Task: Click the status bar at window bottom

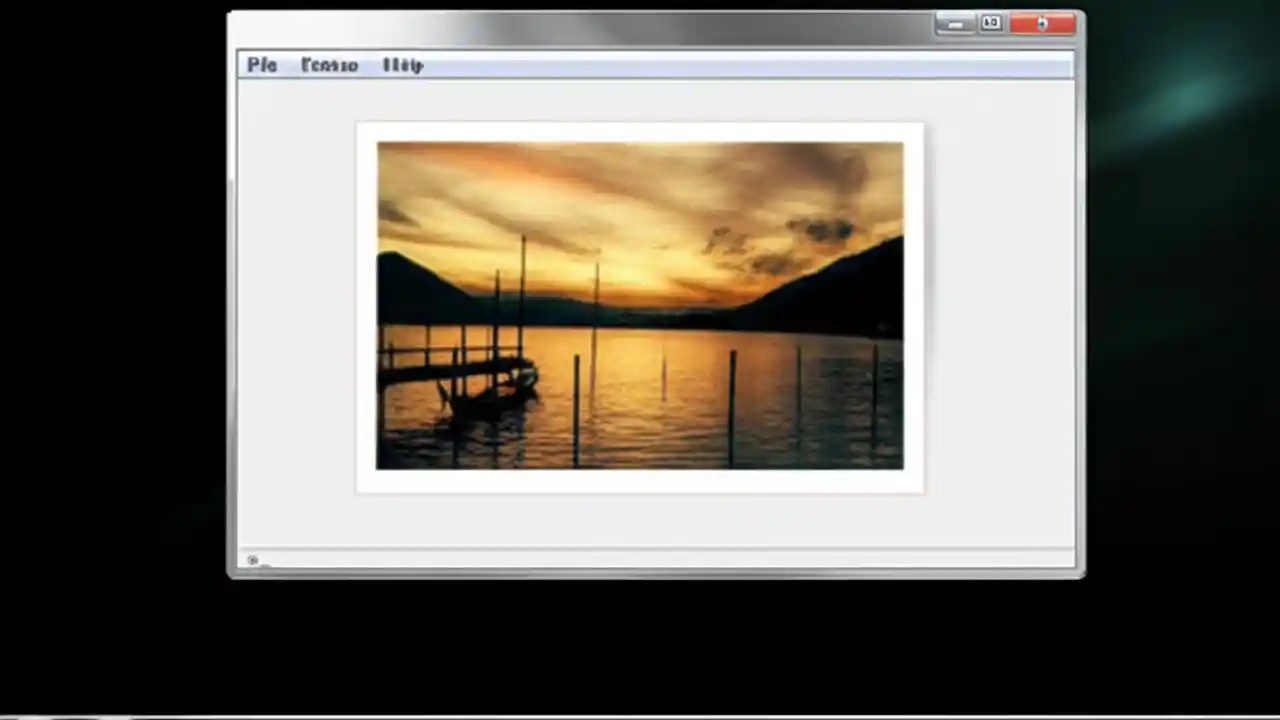Action: click(650, 560)
